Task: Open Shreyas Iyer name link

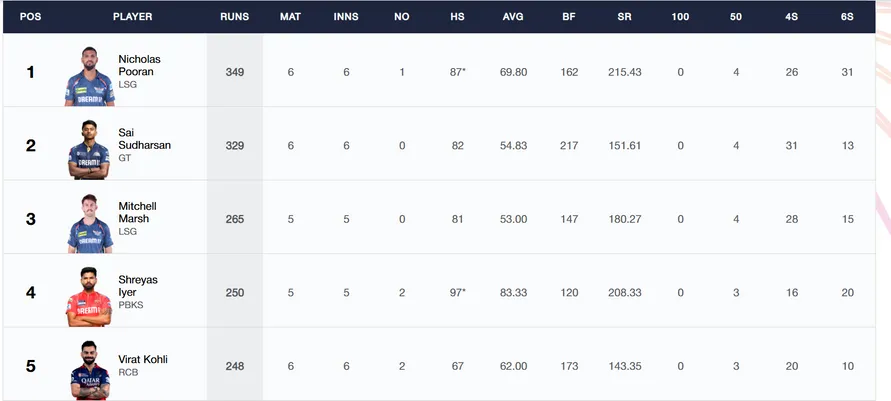Action: pos(138,286)
